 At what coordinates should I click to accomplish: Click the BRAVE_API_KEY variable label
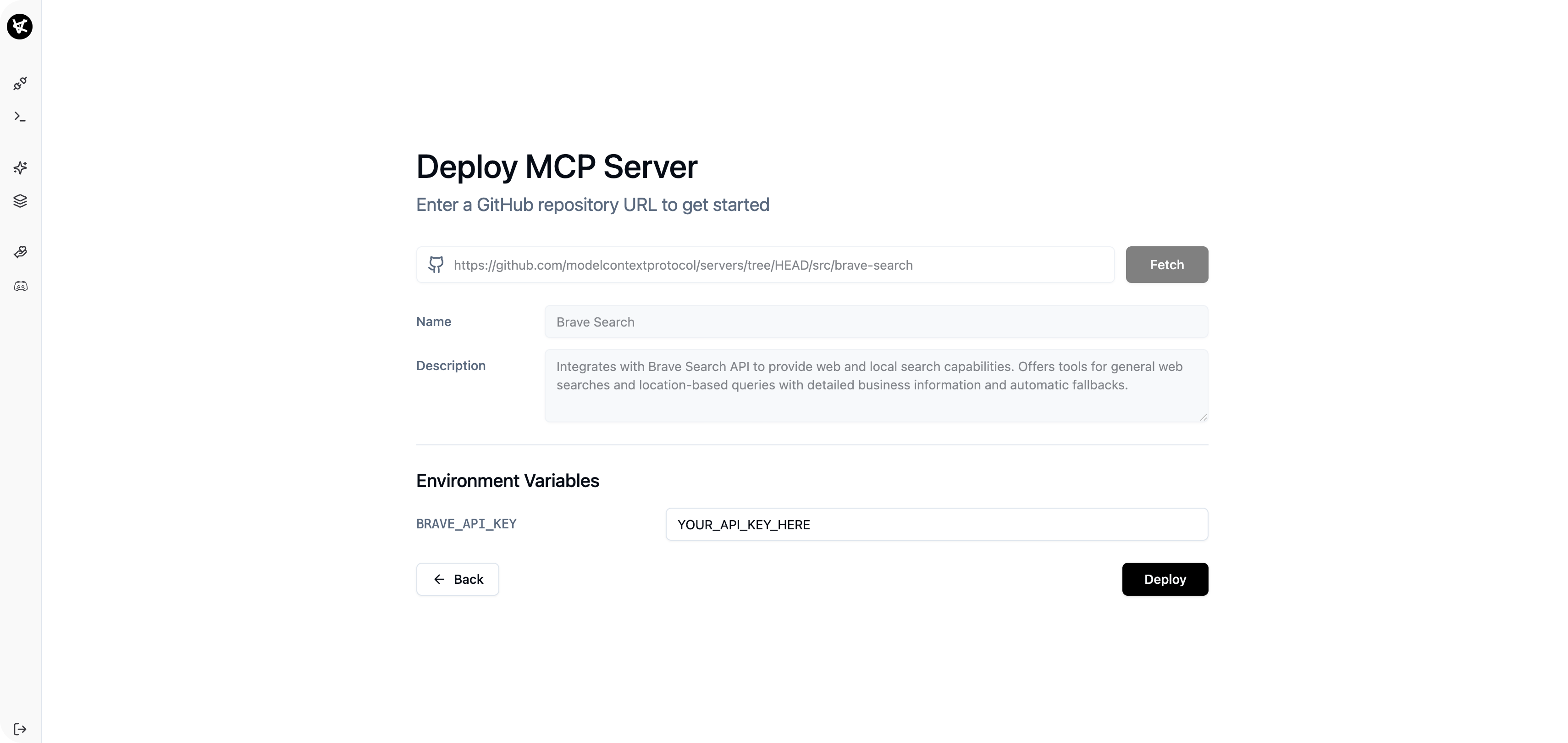coord(466,524)
